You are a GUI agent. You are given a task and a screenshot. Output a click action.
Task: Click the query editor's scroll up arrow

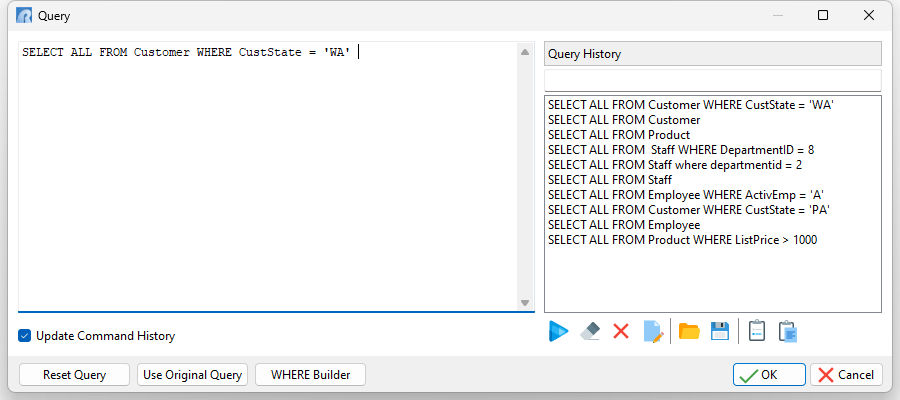tap(525, 52)
